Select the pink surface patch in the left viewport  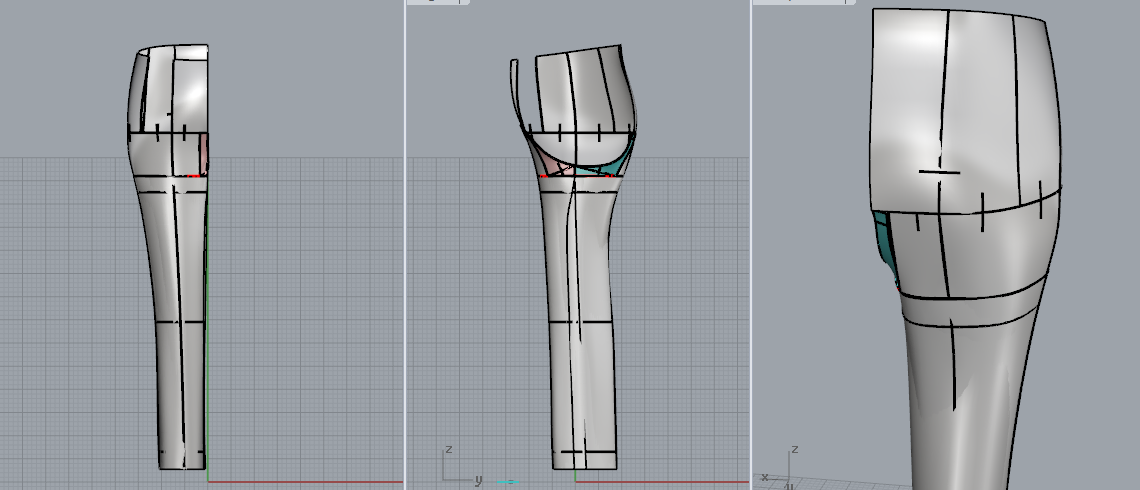[x=204, y=153]
